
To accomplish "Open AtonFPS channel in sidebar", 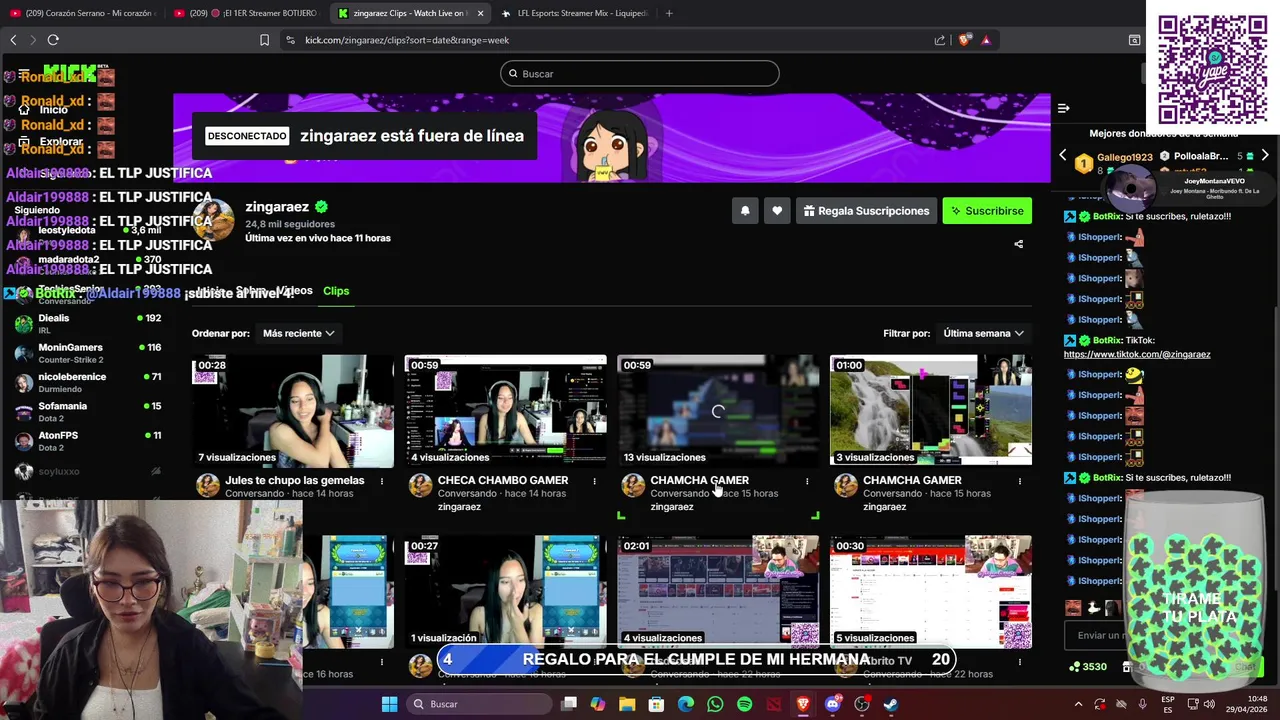I will pyautogui.click(x=87, y=441).
